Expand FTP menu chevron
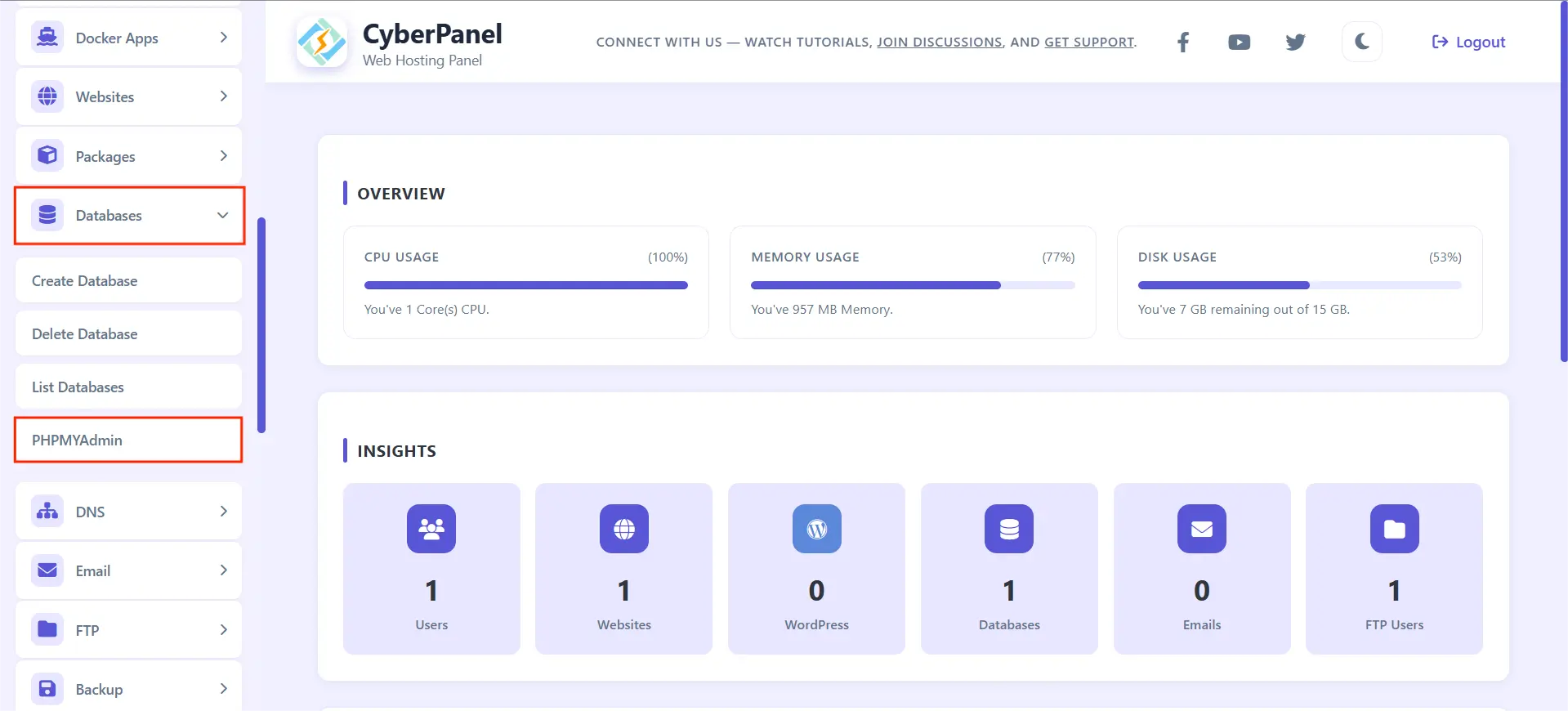 click(223, 629)
